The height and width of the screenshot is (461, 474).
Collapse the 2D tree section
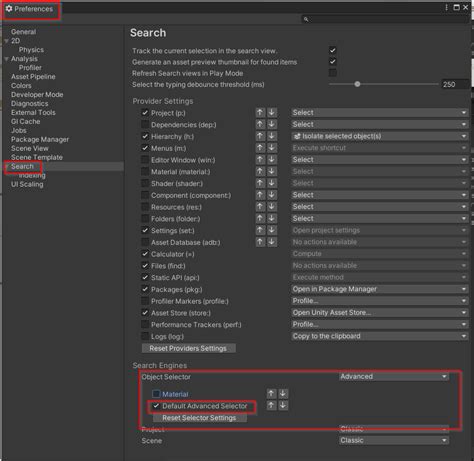tap(6, 41)
